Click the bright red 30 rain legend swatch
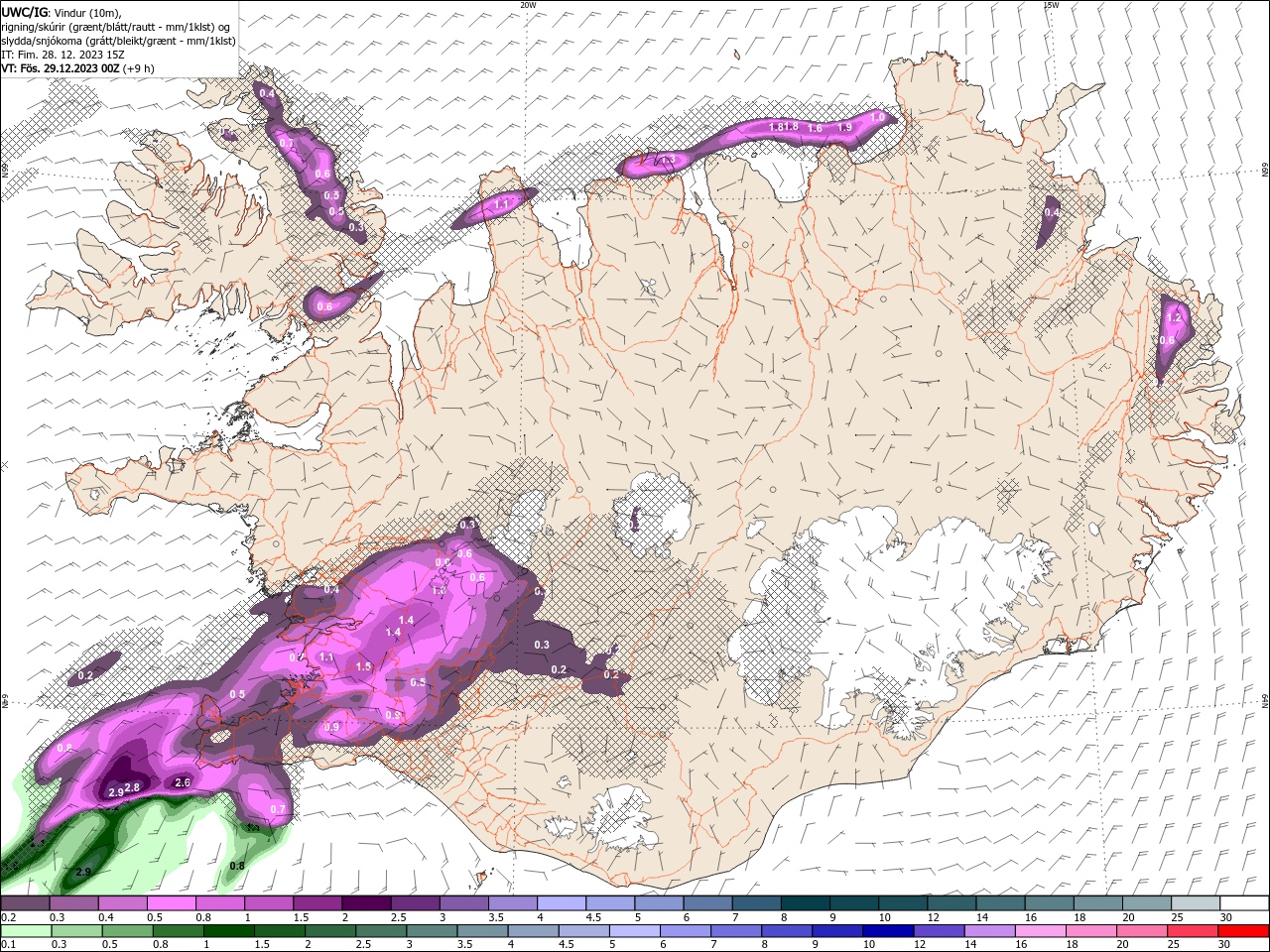The width and height of the screenshot is (1270, 952). click(x=1243, y=931)
